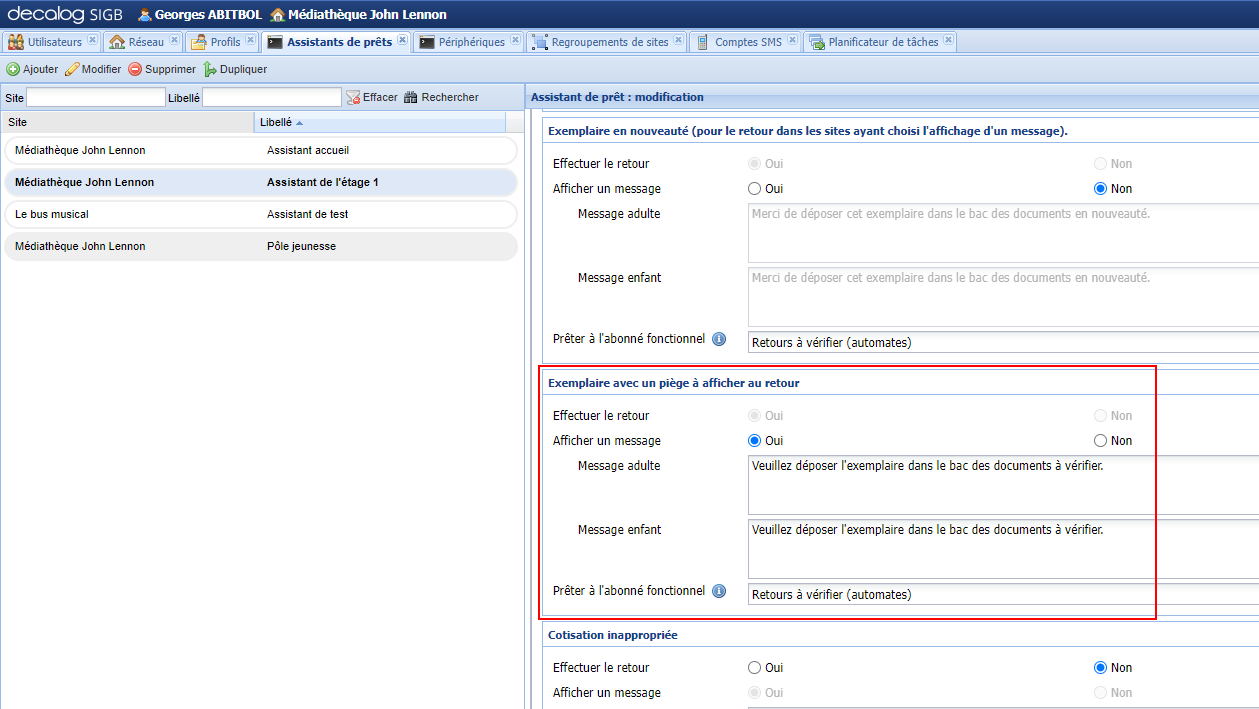The width and height of the screenshot is (1259, 709).
Task: Click the Modifier pencil icon
Action: point(72,70)
